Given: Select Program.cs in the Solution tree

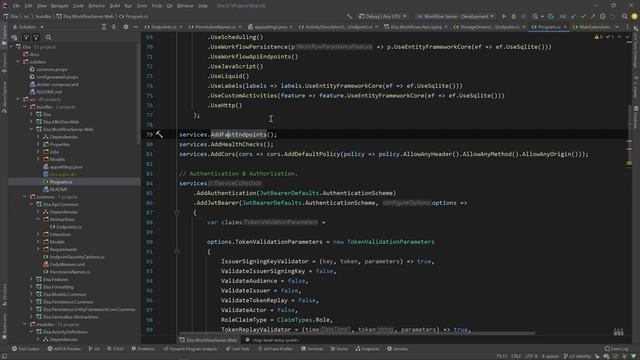Looking at the screenshot, I should click(x=61, y=182).
